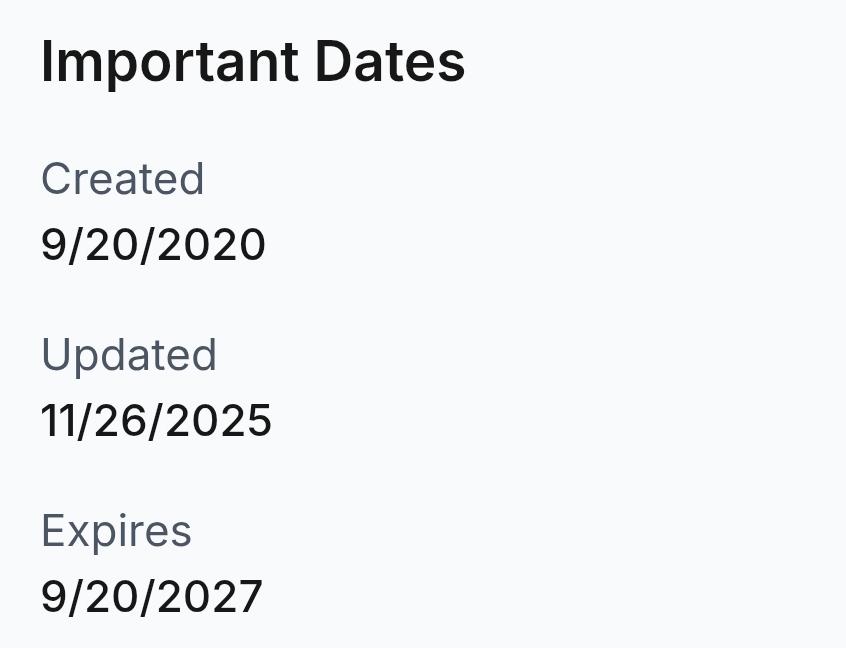
Task: Click month "9" in the Expires date
Action: coord(52,597)
